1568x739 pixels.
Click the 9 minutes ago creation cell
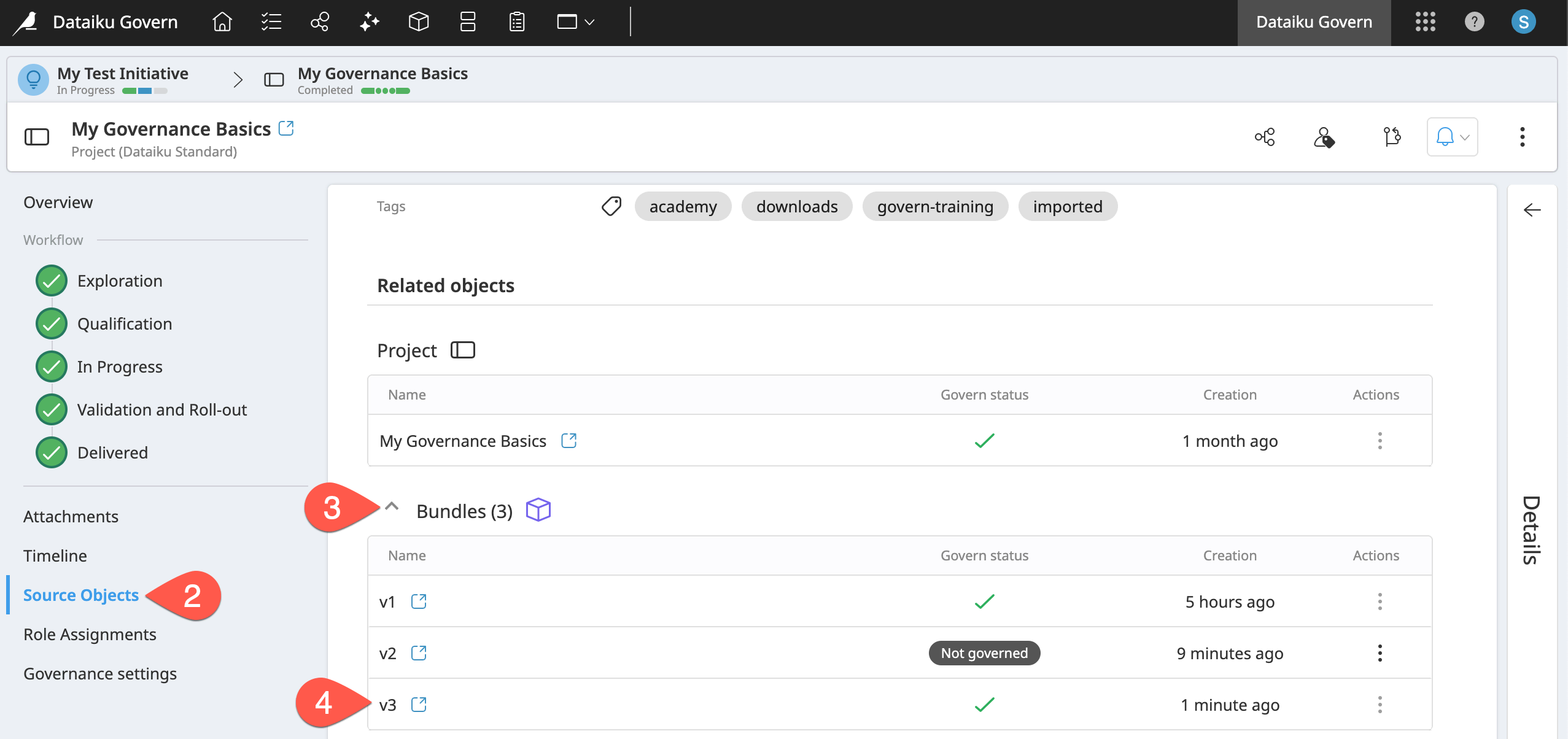pos(1230,653)
